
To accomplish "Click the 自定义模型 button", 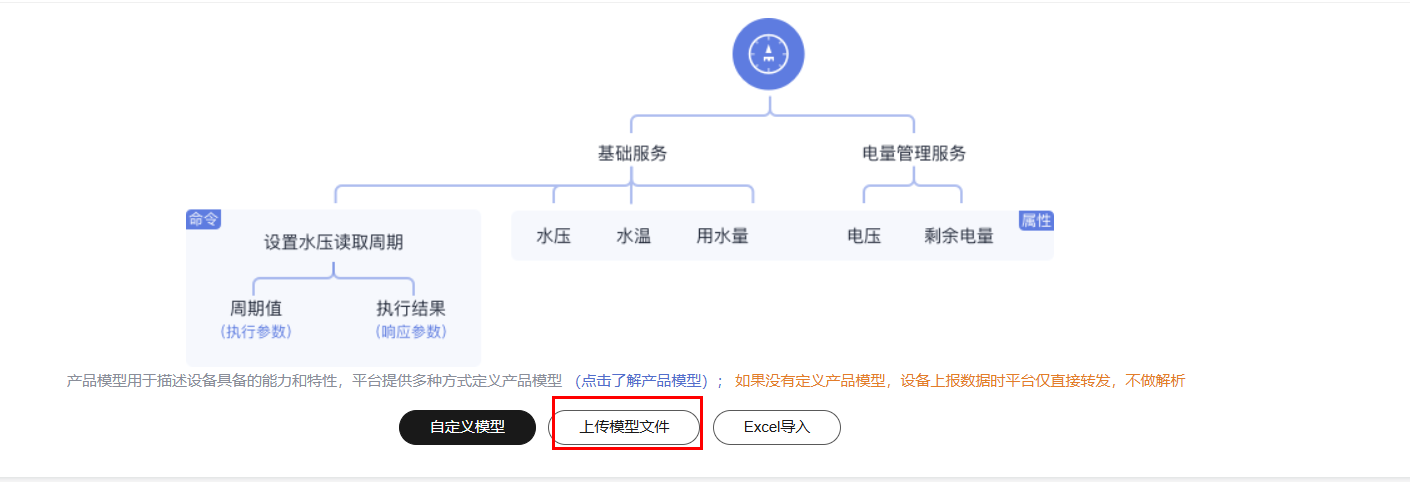I will pyautogui.click(x=467, y=427).
